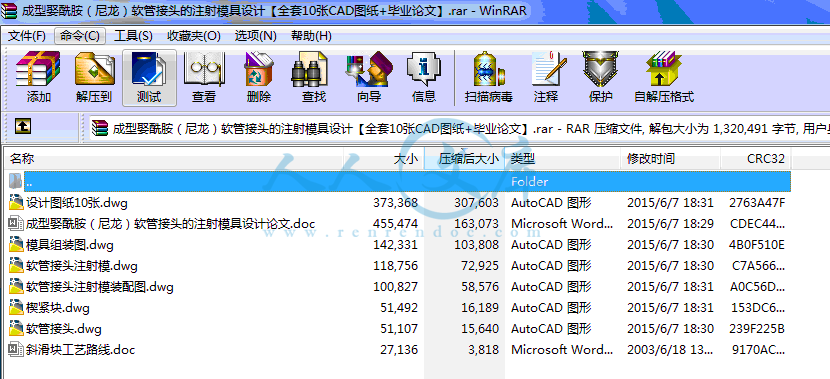Select the file 斜滑块工艺路线.doc

pyautogui.click(x=80, y=349)
